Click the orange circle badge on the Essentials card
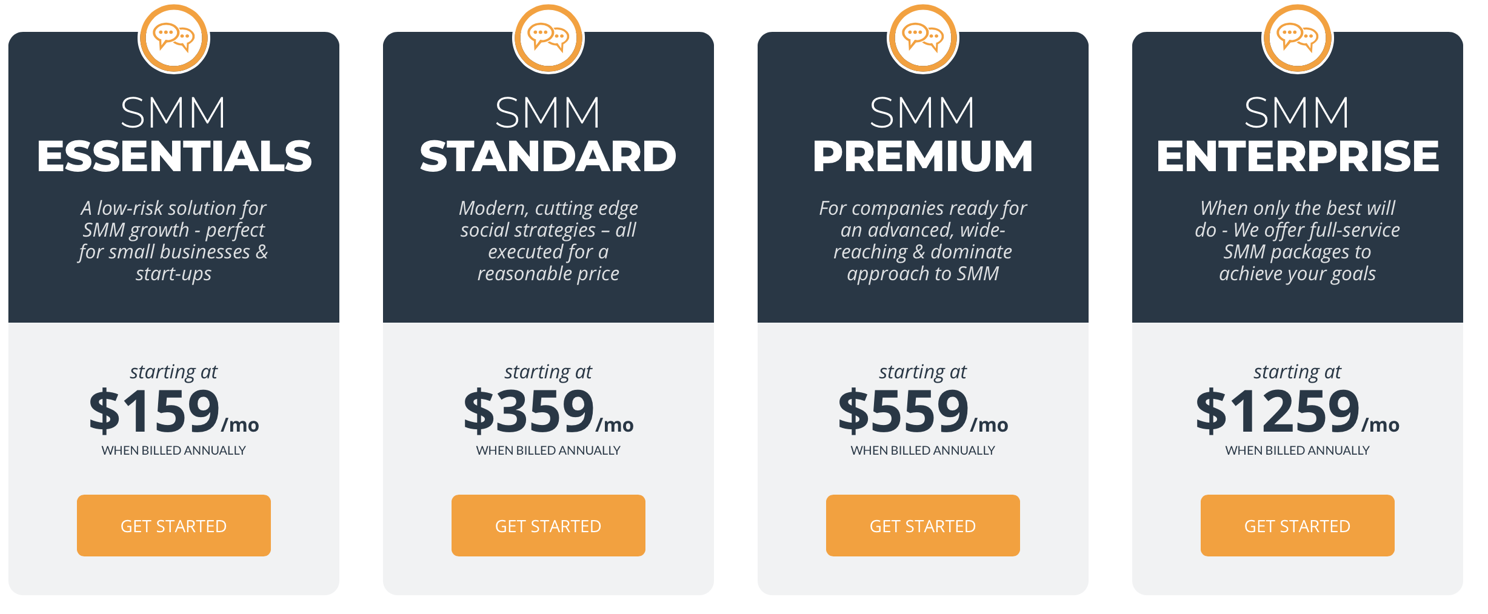The height and width of the screenshot is (614, 1488). (x=174, y=37)
